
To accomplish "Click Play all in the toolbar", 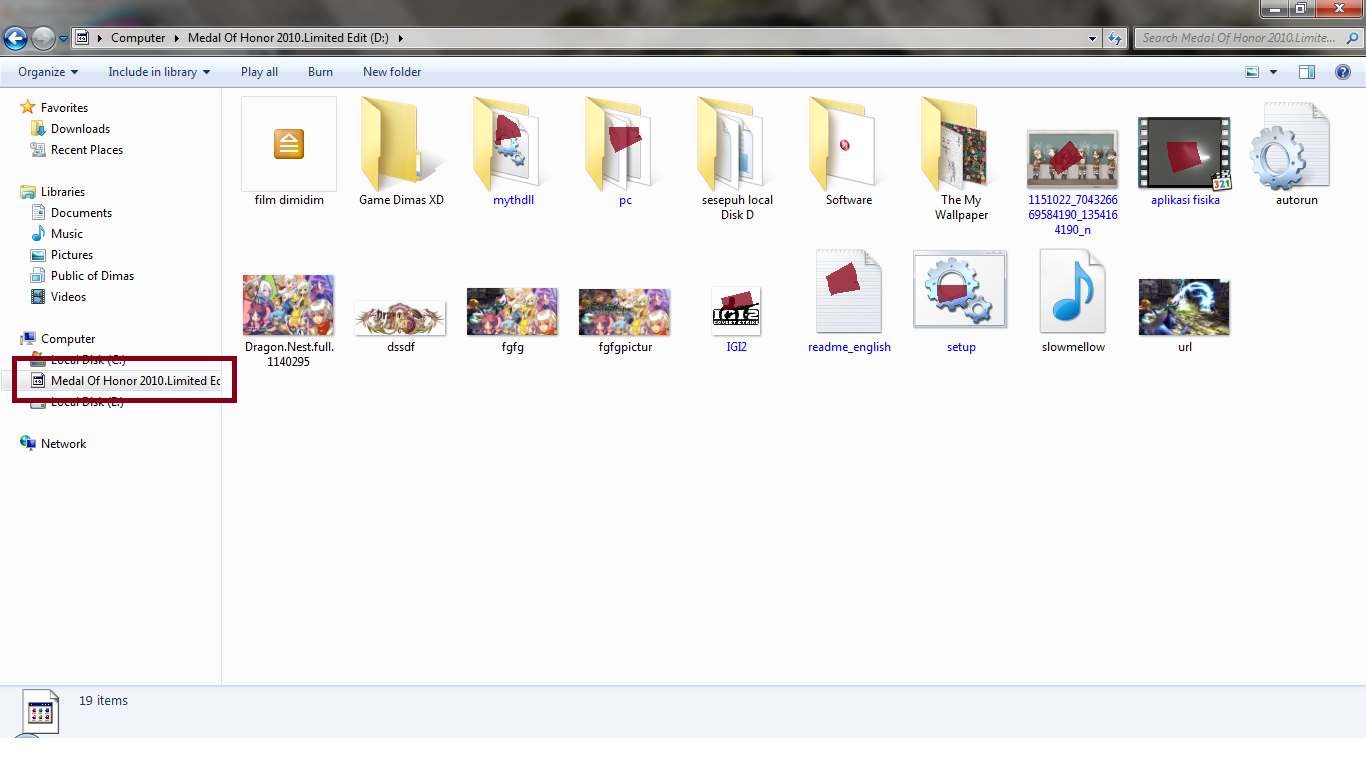I will point(259,72).
